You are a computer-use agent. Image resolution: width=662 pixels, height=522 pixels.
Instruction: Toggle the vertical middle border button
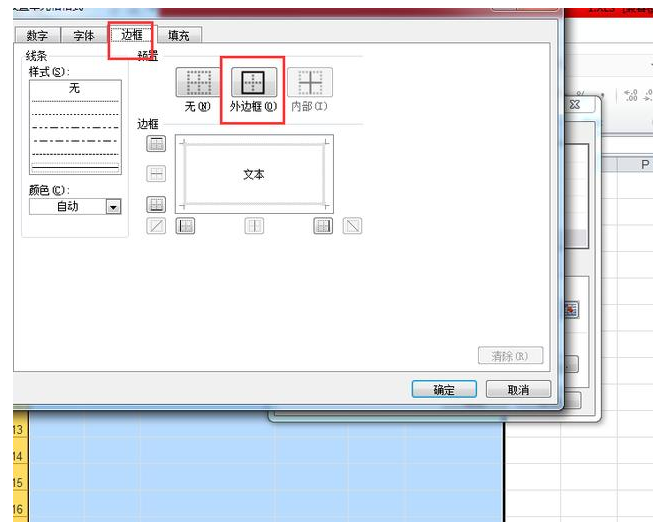point(254,226)
